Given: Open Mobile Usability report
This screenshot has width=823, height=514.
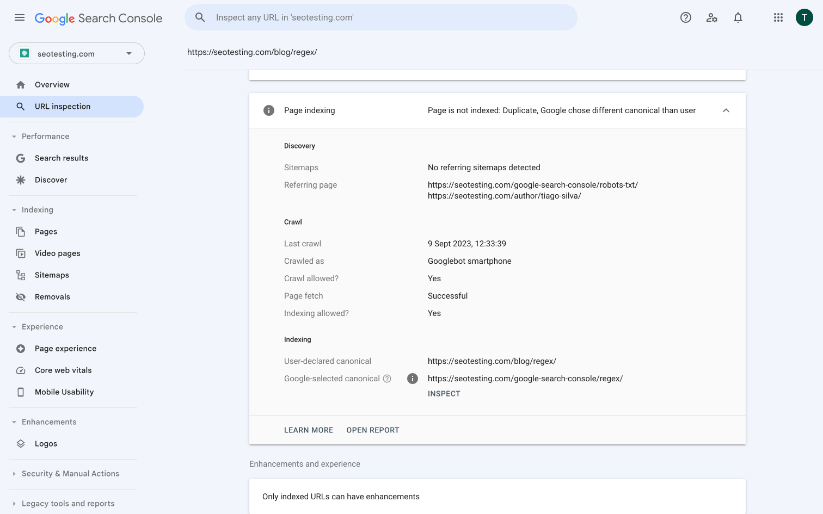Looking at the screenshot, I should tap(64, 392).
